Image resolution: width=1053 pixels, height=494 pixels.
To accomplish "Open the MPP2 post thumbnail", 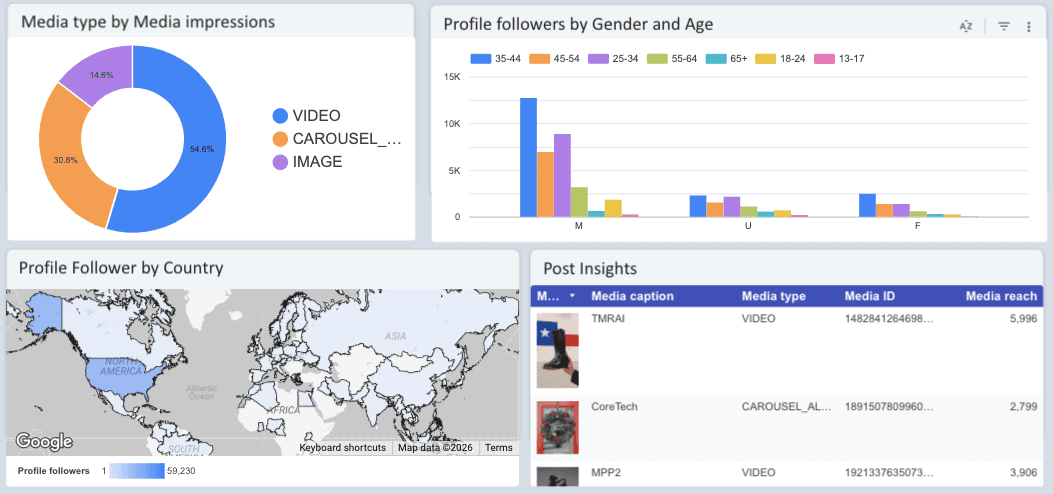I will click(557, 477).
